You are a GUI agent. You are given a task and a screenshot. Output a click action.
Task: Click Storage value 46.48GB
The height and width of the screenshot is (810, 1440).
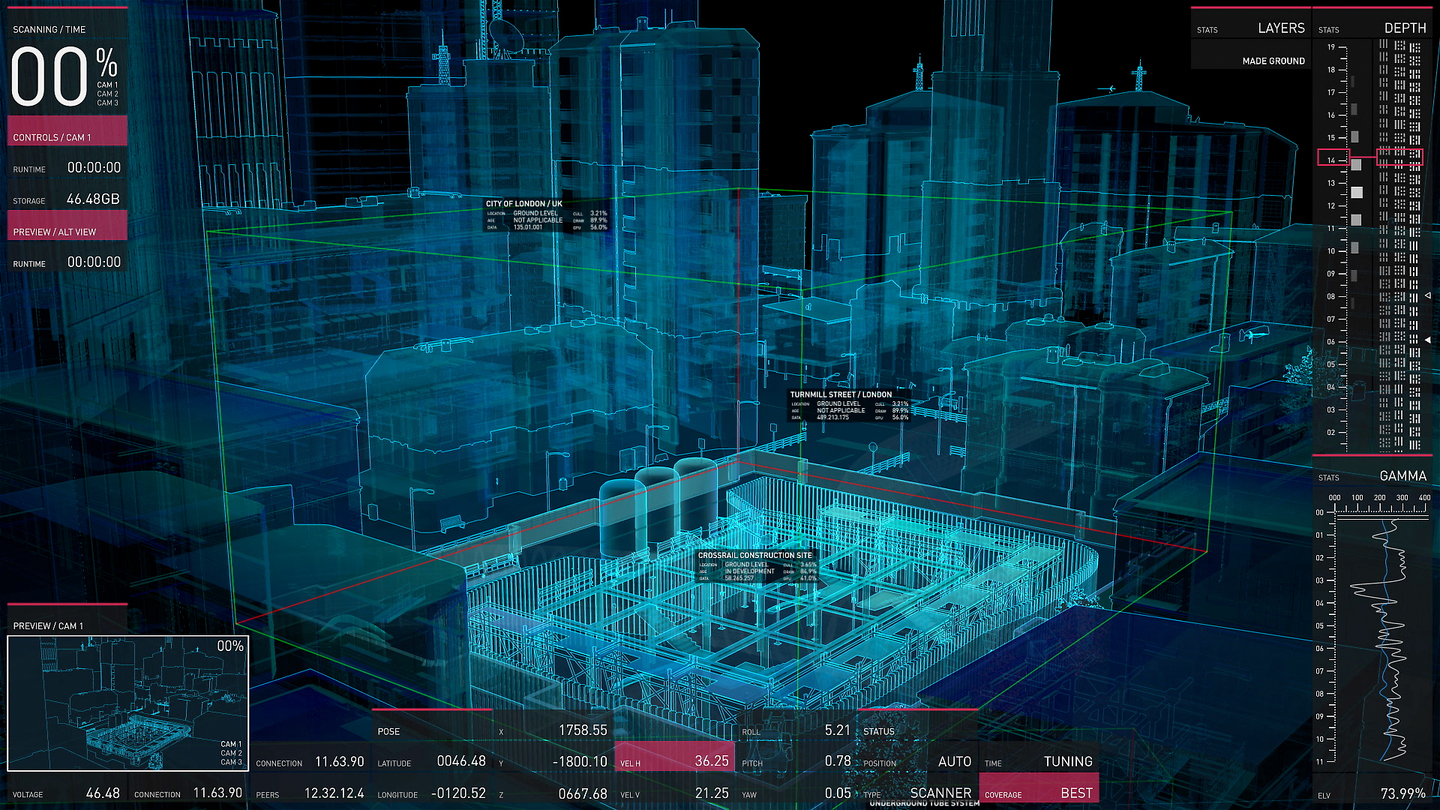tap(93, 199)
